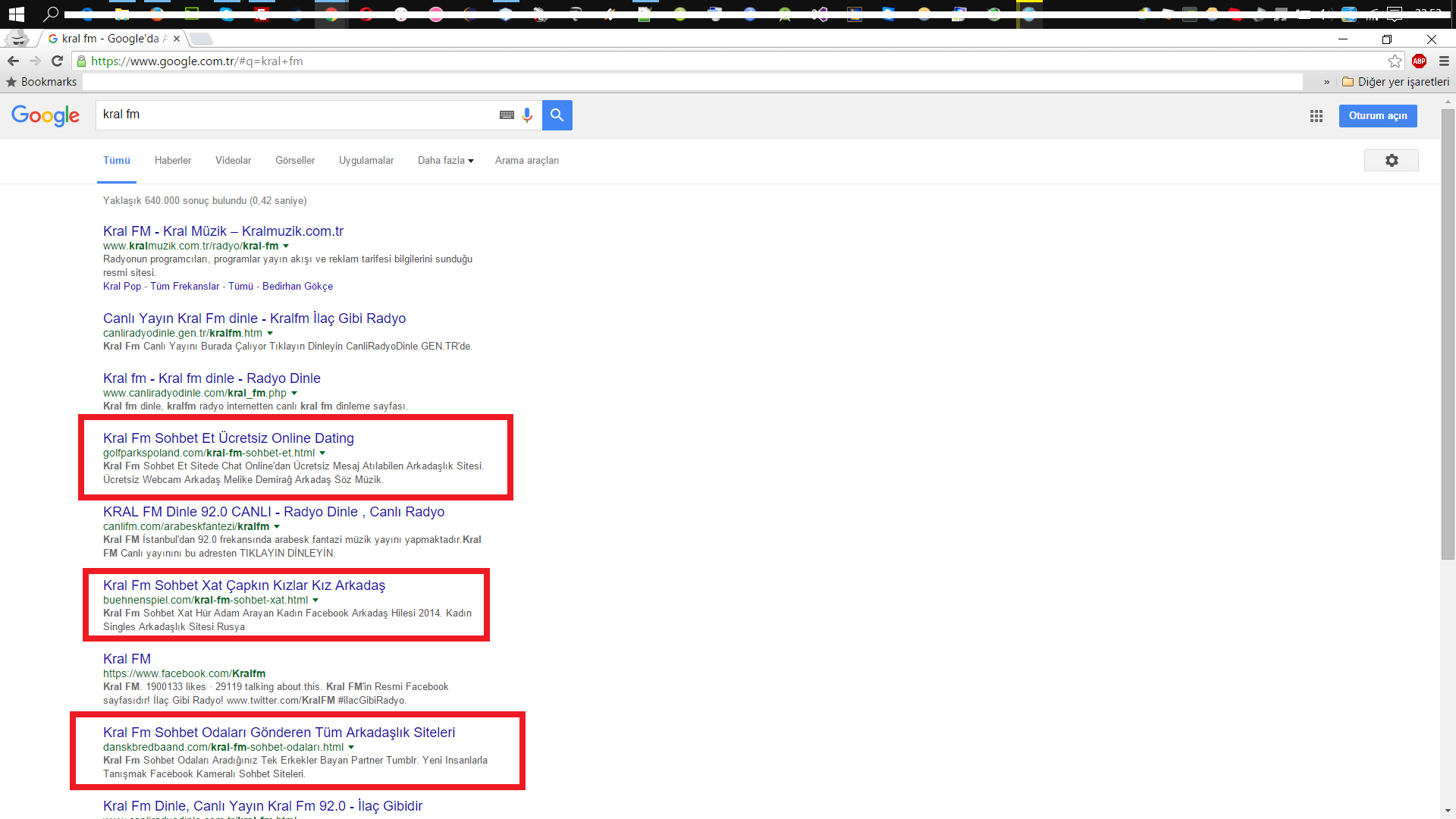The height and width of the screenshot is (819, 1456).
Task: Expand the Daha fazla dropdown
Action: coord(445,161)
